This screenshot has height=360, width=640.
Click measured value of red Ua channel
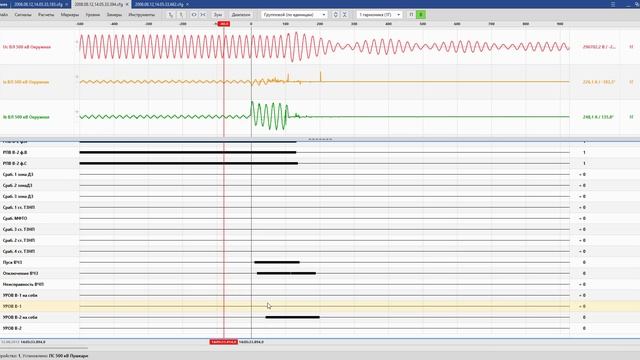coord(599,47)
